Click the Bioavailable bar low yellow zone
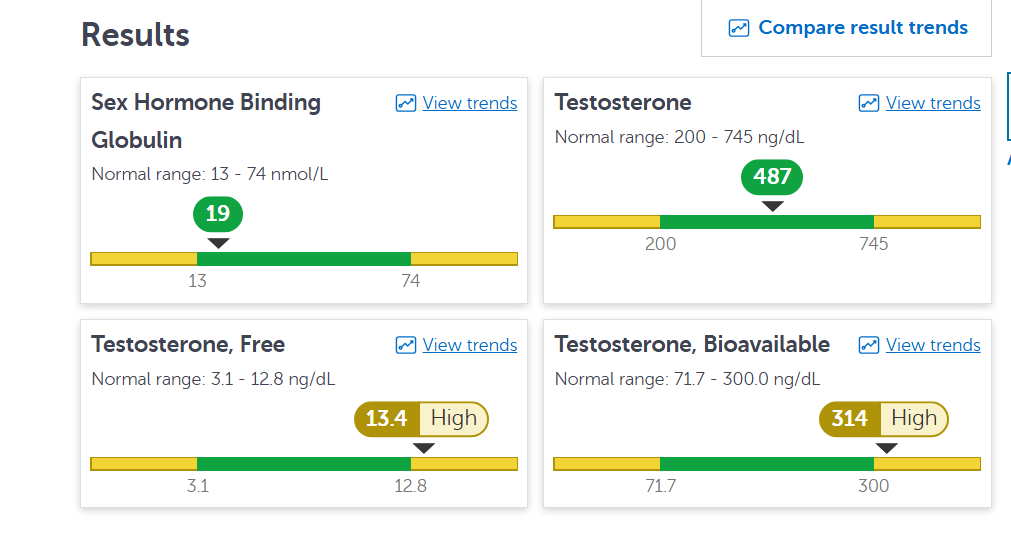1011x540 pixels. coord(607,464)
